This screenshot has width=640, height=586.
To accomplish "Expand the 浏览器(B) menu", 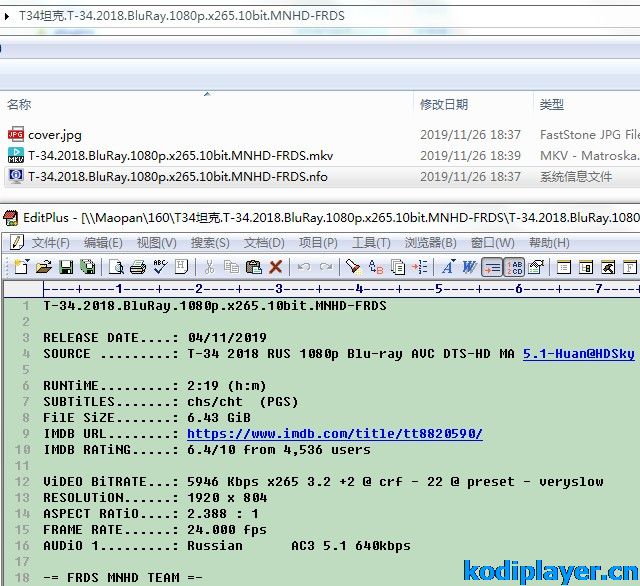I will tap(430, 243).
